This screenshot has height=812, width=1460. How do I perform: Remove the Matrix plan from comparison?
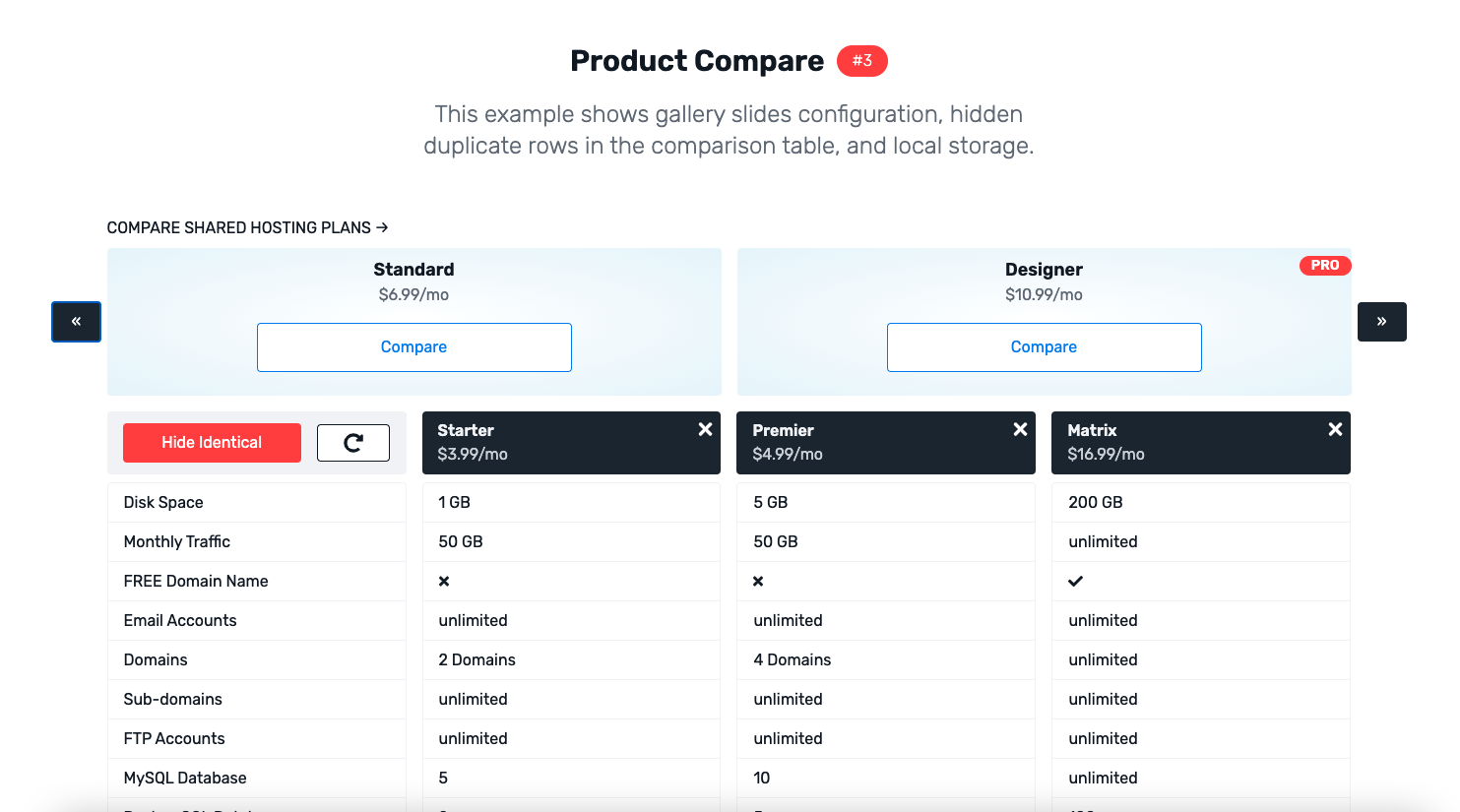[1335, 429]
